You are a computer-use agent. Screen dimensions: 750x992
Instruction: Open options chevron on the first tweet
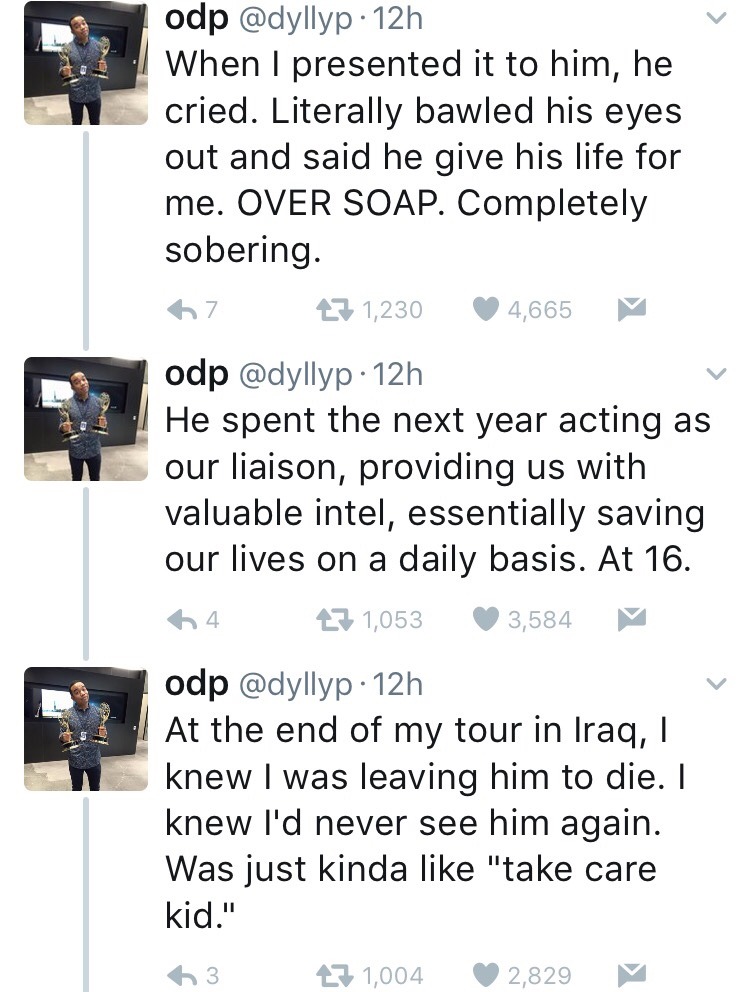(x=716, y=20)
